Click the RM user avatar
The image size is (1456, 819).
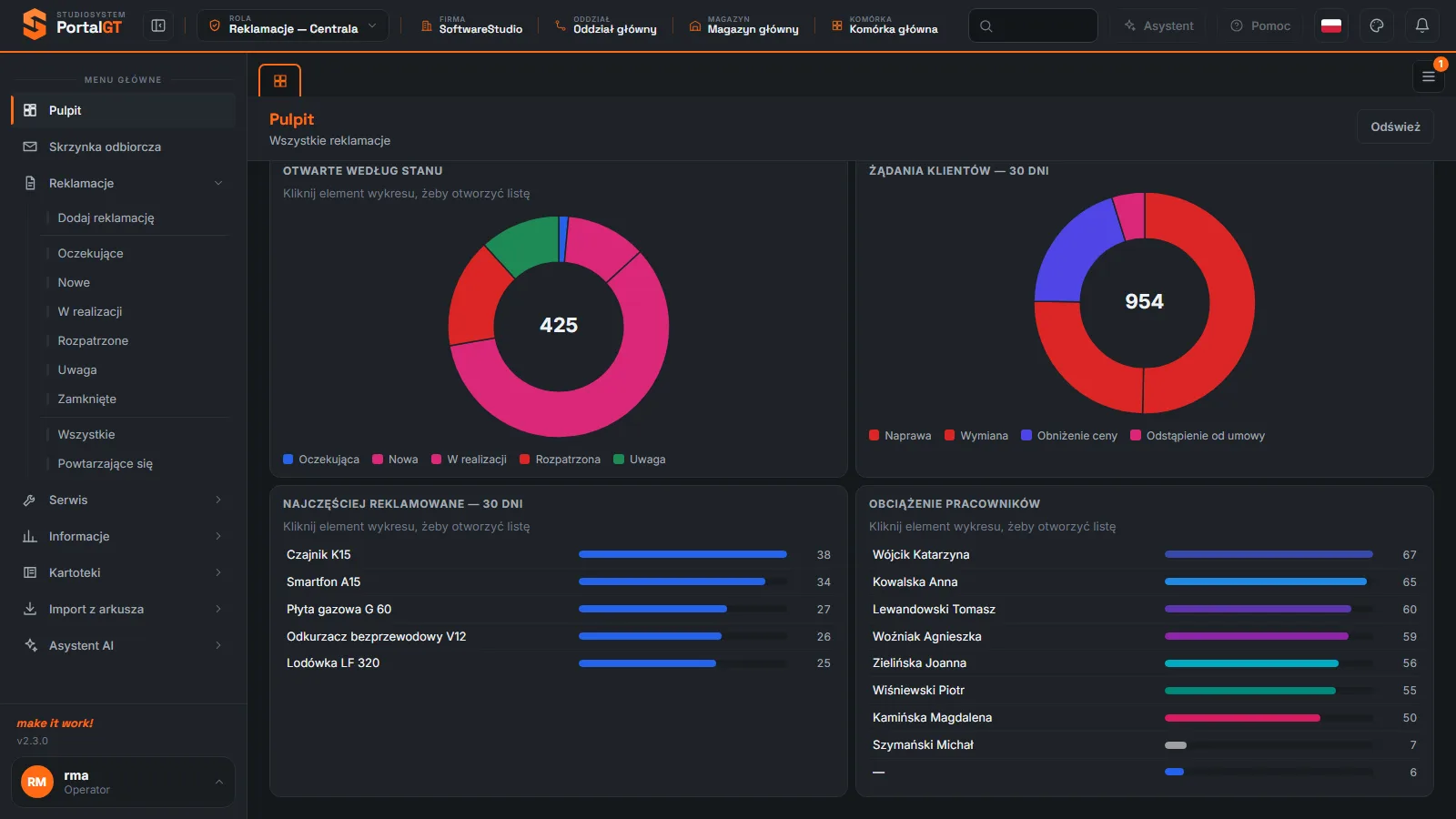tap(37, 782)
